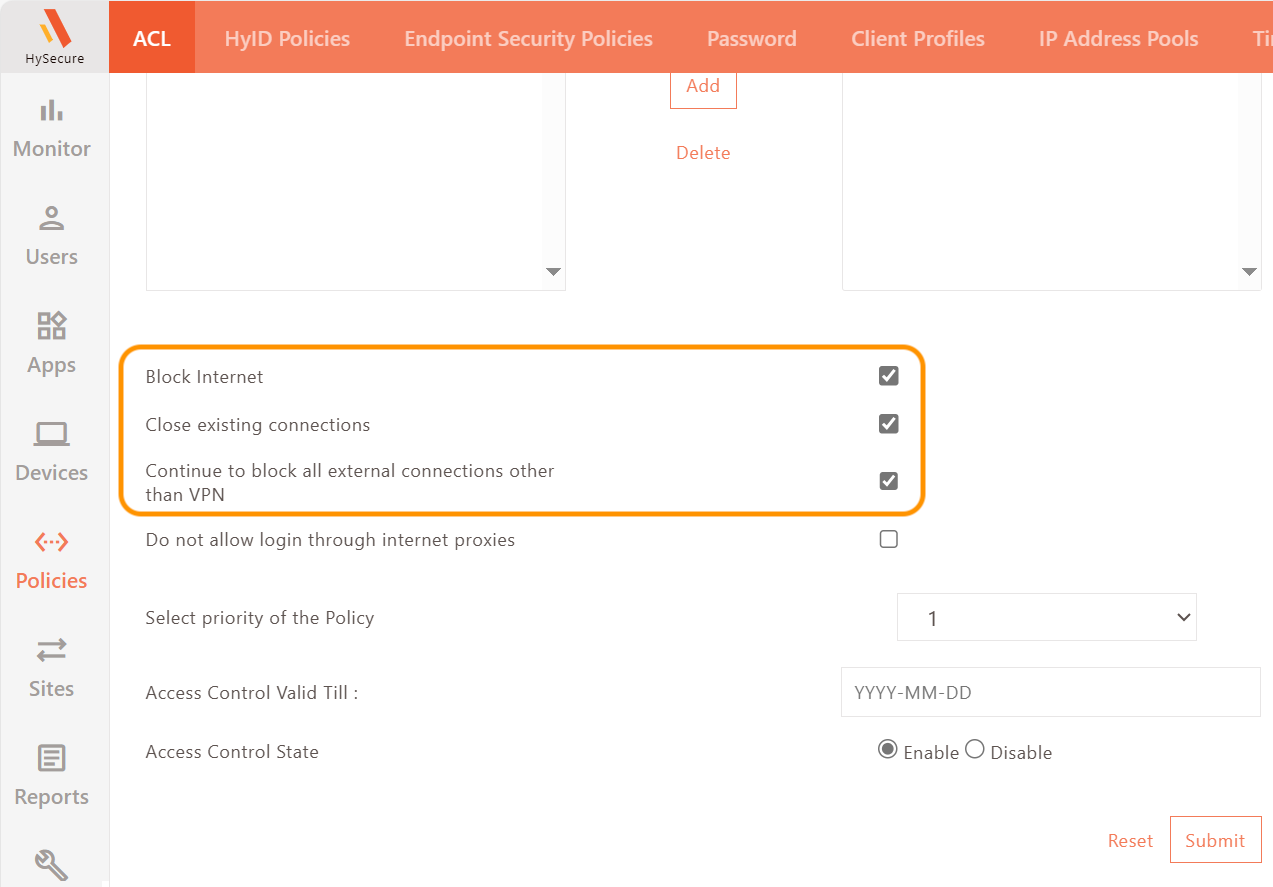Click the Policies code-brackets icon
Image resolution: width=1273 pixels, height=887 pixels.
click(52, 542)
